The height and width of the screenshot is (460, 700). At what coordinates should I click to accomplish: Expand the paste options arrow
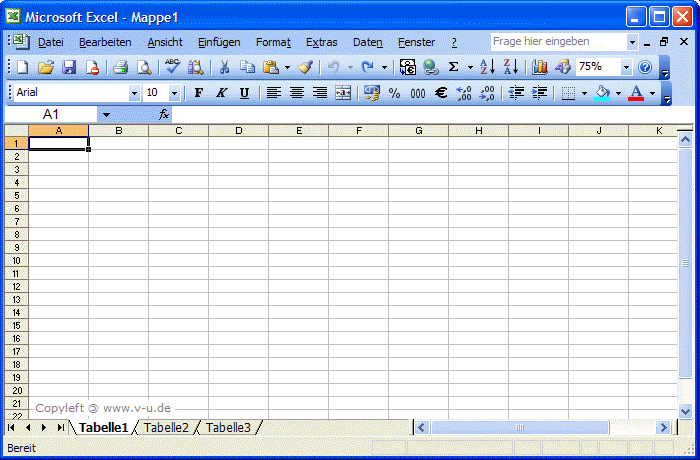tap(287, 67)
